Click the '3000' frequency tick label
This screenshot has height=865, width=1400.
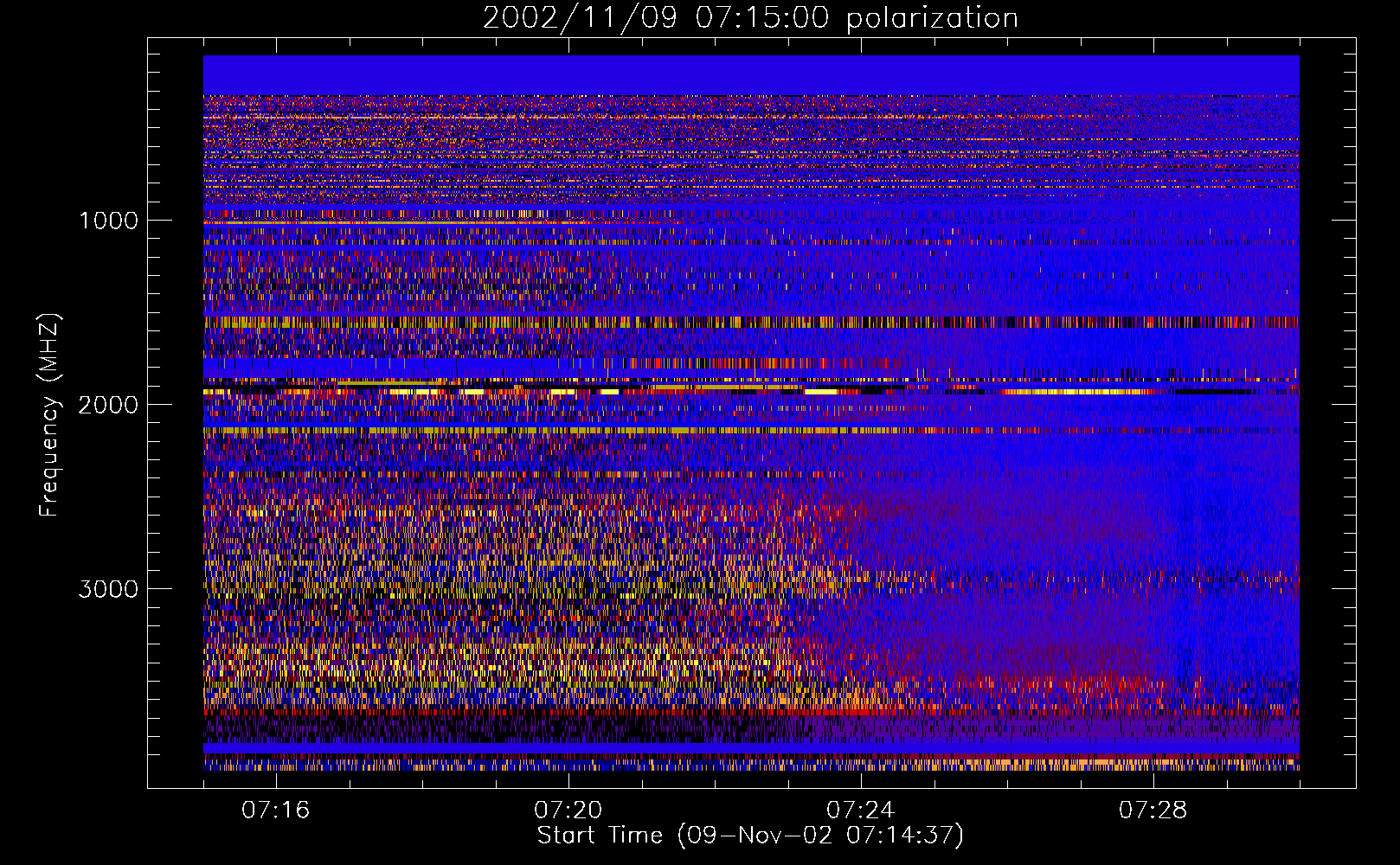click(108, 589)
